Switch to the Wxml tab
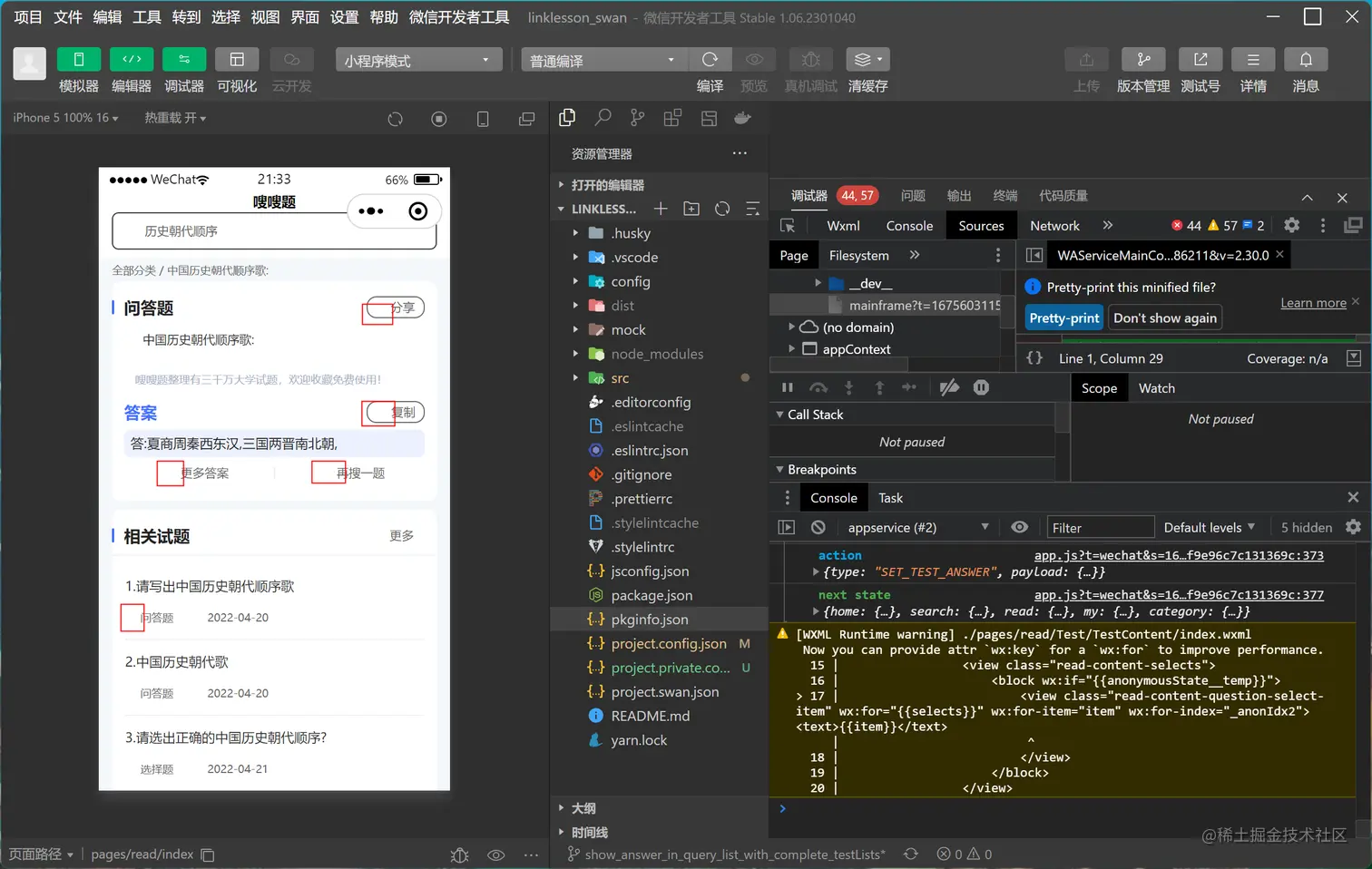This screenshot has height=869, width=1372. pyautogui.click(x=843, y=226)
